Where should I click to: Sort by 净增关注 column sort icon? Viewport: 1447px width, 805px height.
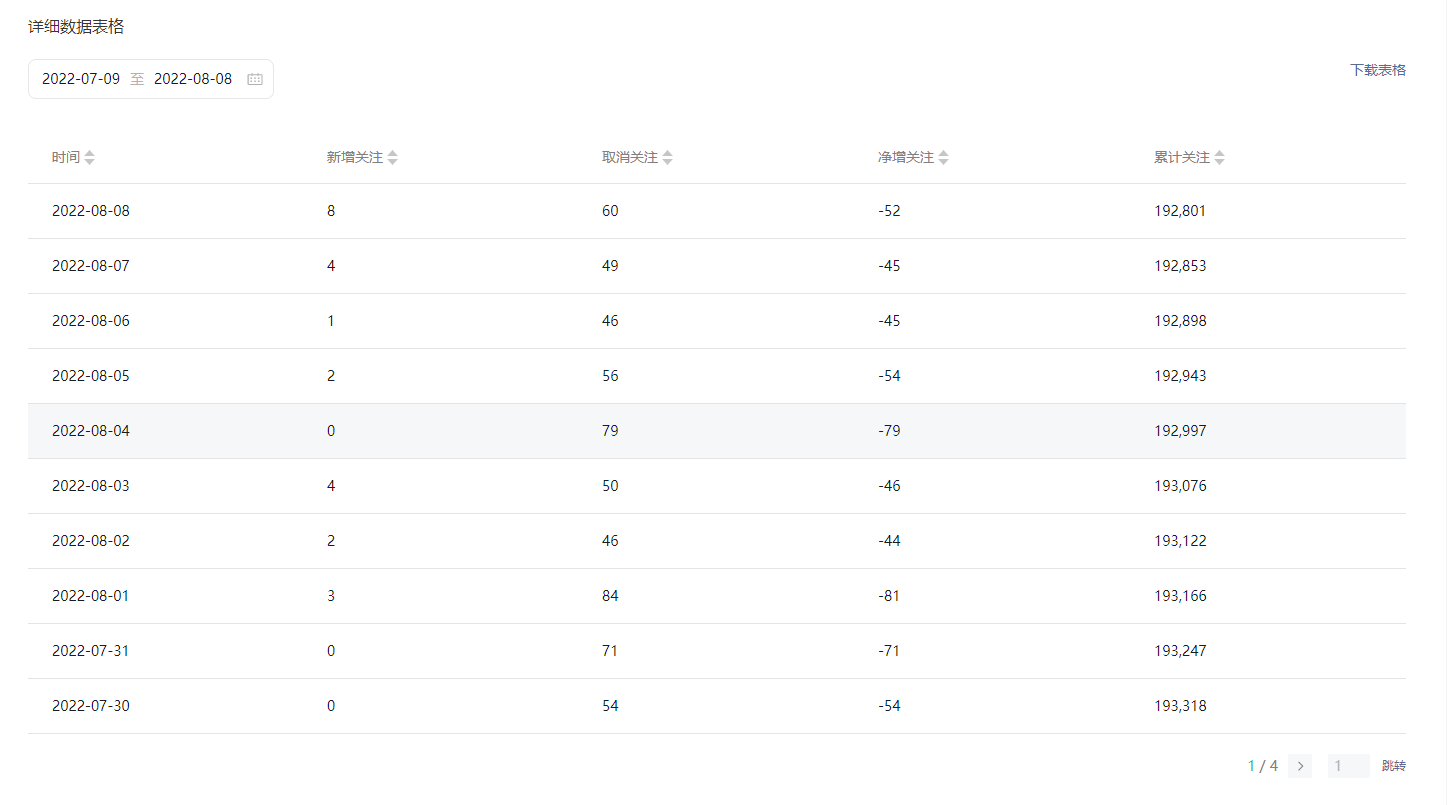[944, 158]
